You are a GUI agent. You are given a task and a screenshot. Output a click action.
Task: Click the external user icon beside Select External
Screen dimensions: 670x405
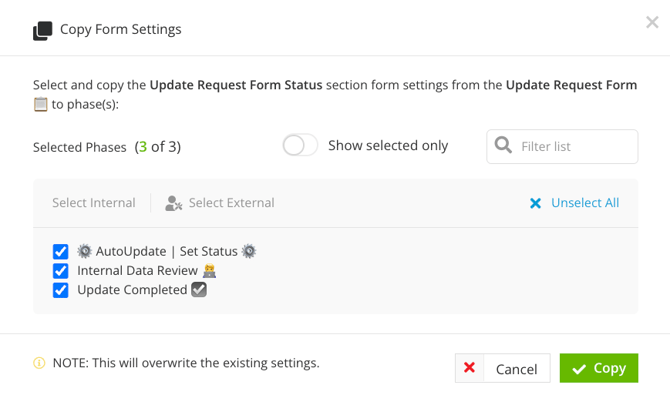pos(173,203)
